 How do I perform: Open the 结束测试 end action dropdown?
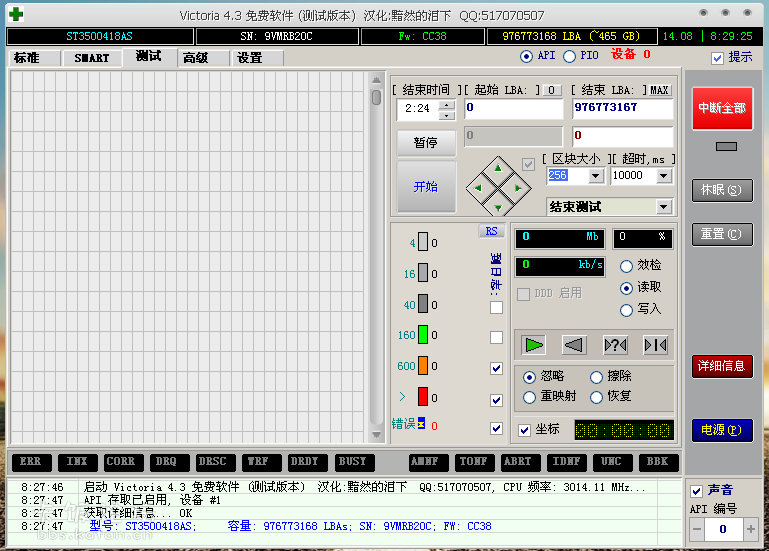click(x=664, y=207)
